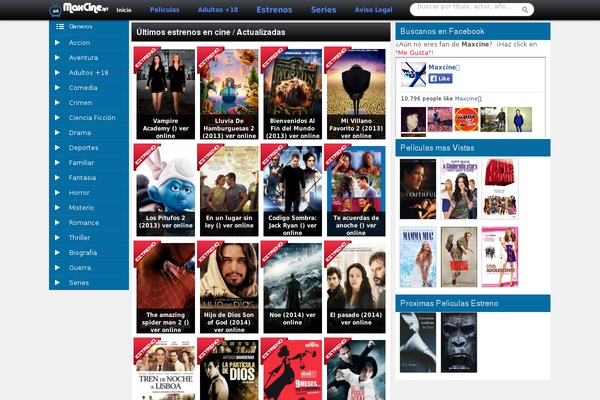600x400 pixels.
Task: Click the arrow beside Familiar
Action: pyautogui.click(x=57, y=162)
